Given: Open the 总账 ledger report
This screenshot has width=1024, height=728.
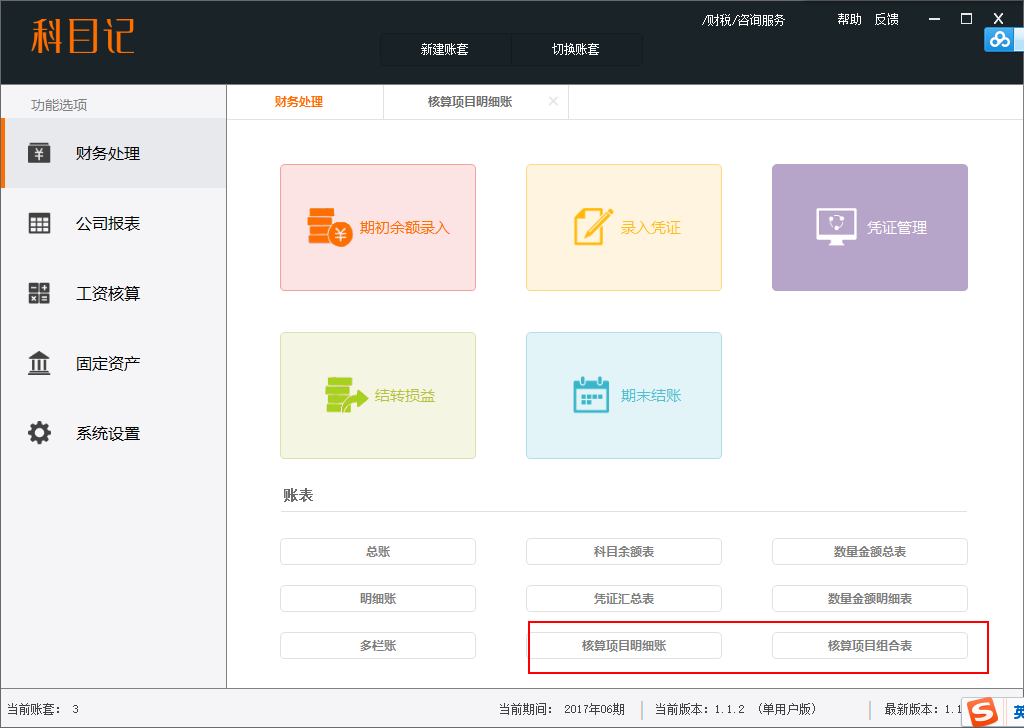Looking at the screenshot, I should [x=377, y=551].
